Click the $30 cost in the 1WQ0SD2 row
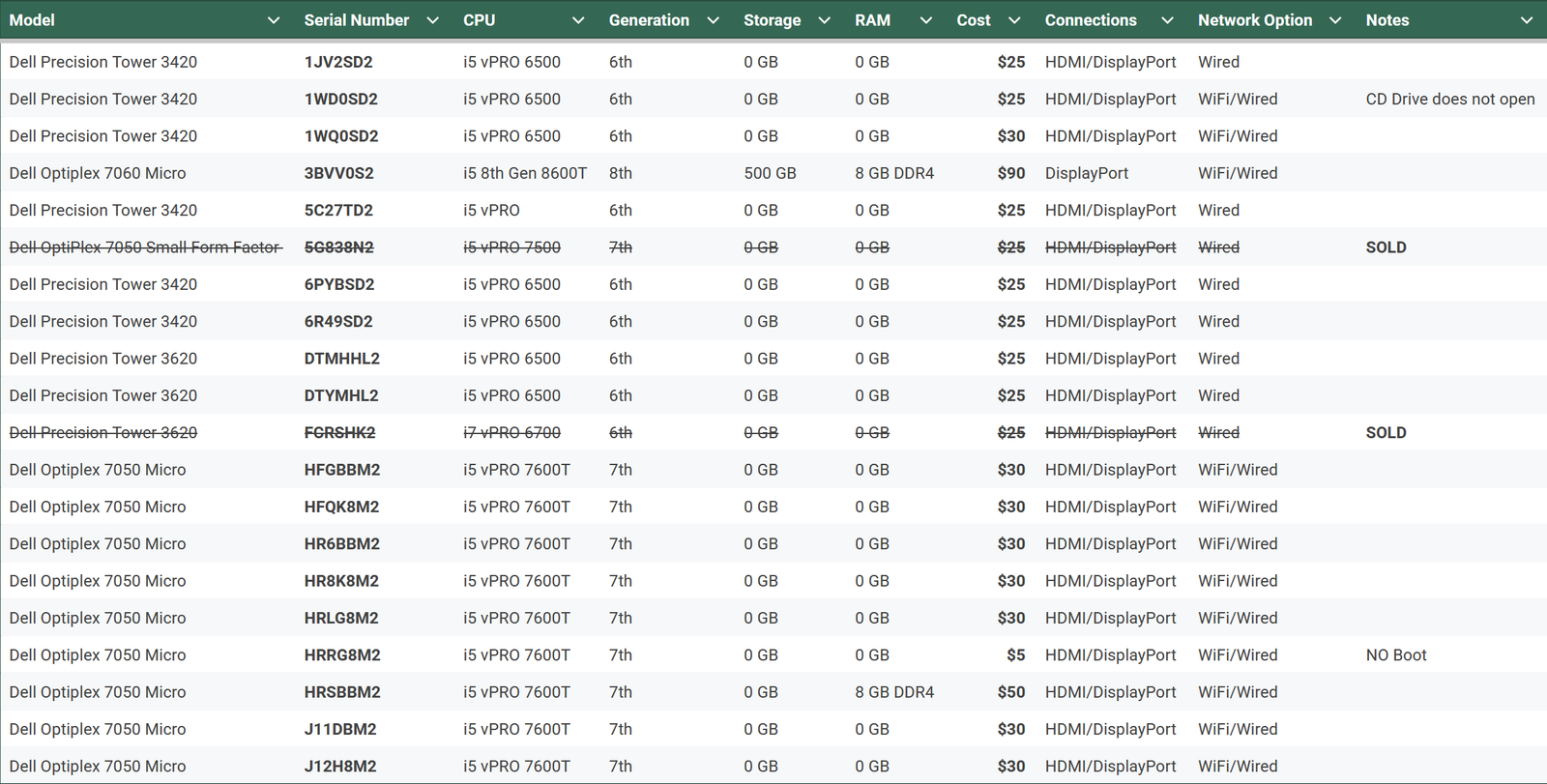Viewport: 1547px width, 784px height. click(1011, 136)
